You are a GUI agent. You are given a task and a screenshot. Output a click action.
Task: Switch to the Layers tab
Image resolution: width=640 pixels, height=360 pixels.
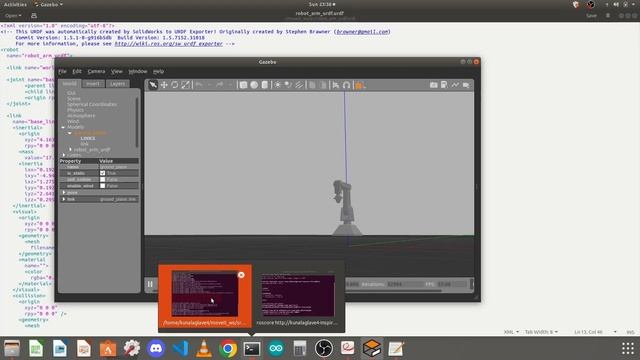coord(118,84)
